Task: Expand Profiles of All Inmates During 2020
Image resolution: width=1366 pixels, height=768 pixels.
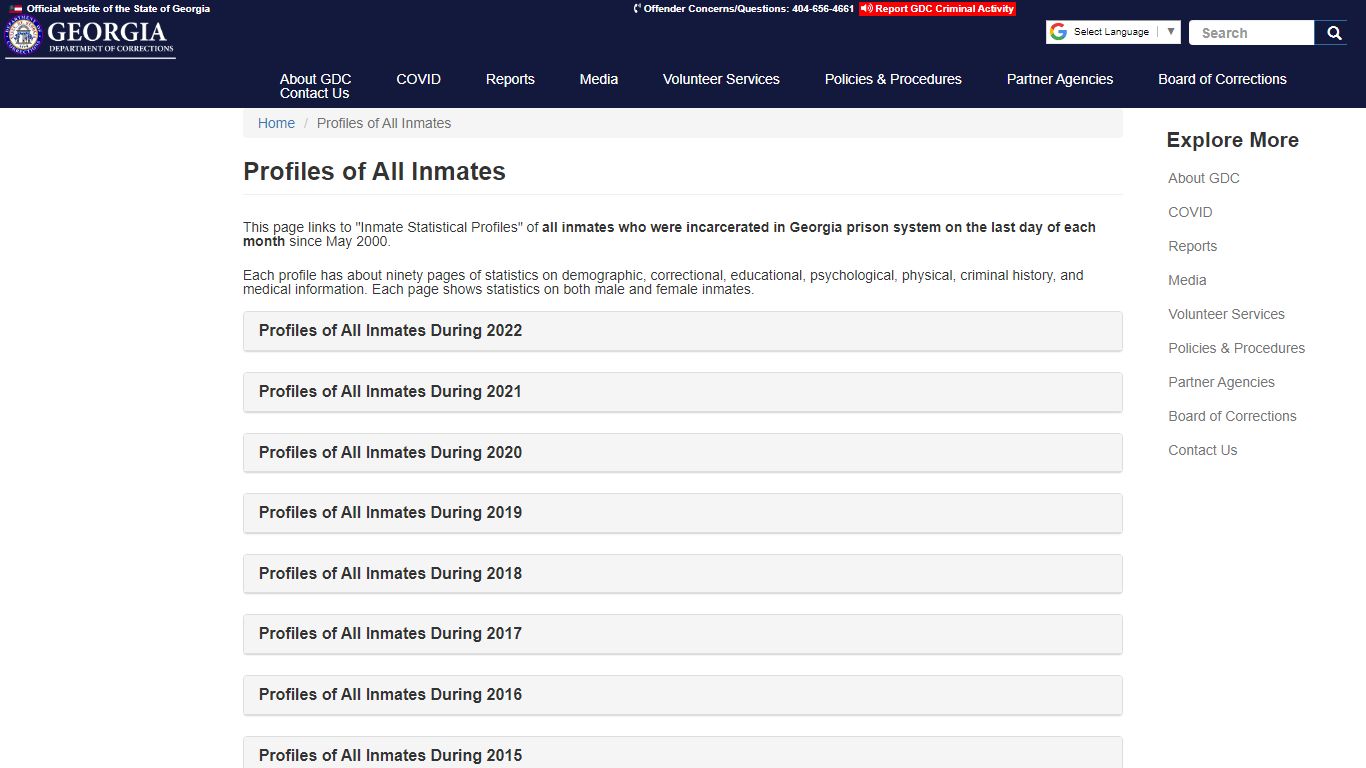Action: click(683, 453)
